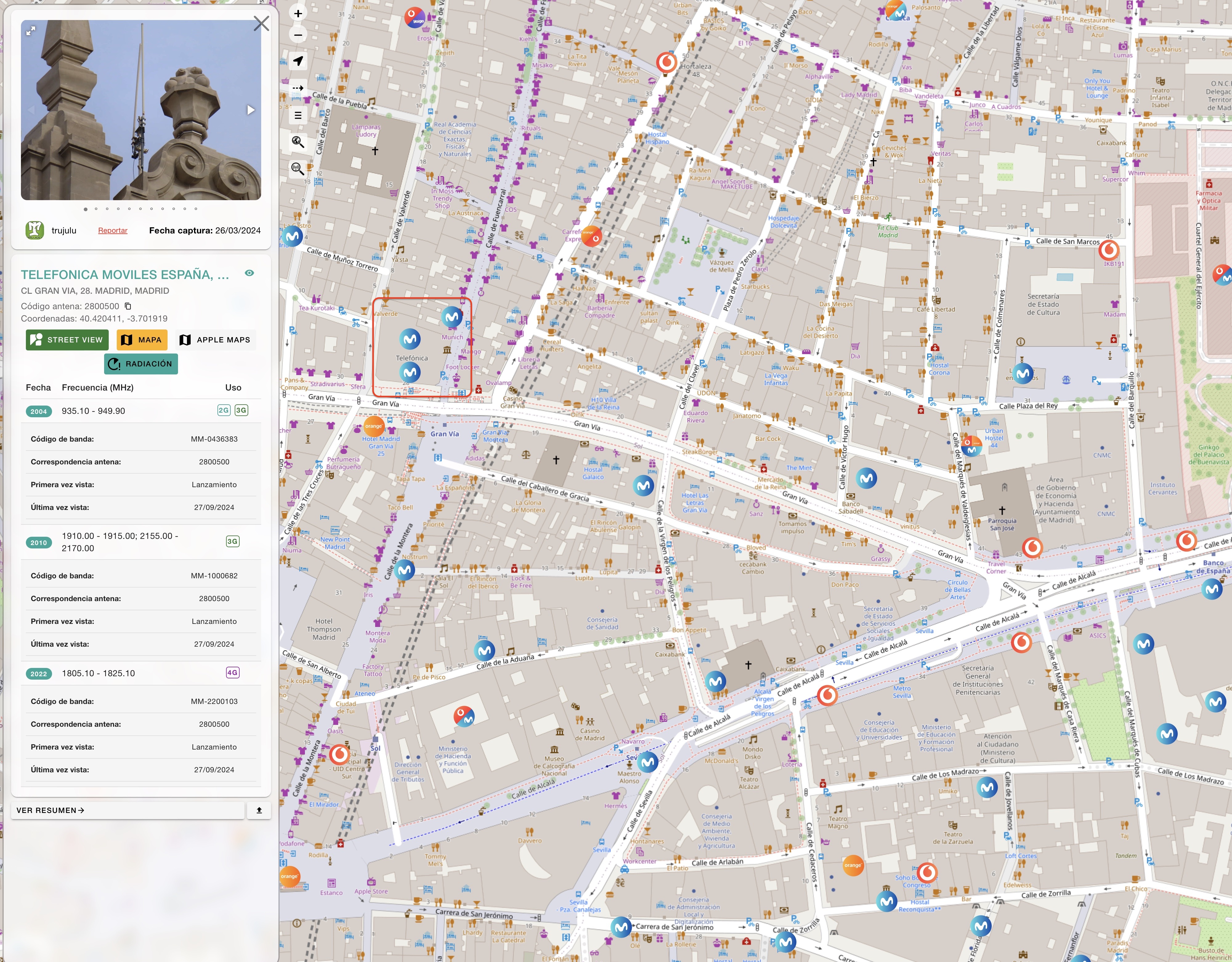The width and height of the screenshot is (1232, 962).
Task: Select Movistar marker on Calle de la Aduana
Action: tap(484, 651)
